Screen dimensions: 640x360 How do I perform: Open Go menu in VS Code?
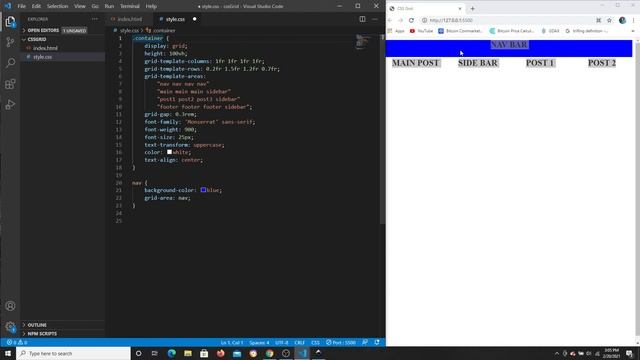coord(95,6)
